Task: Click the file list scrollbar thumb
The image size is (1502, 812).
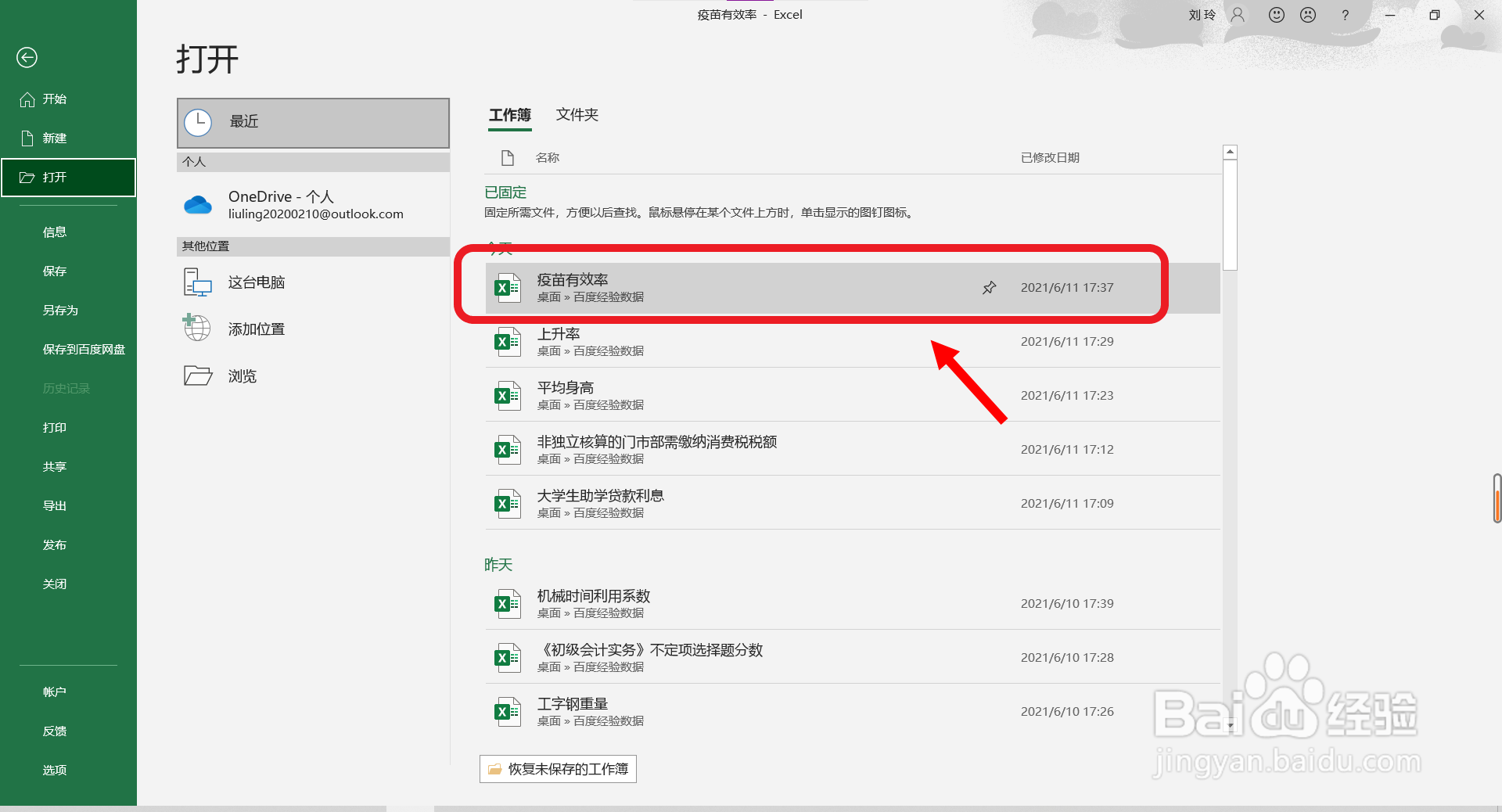Action: click(1230, 215)
